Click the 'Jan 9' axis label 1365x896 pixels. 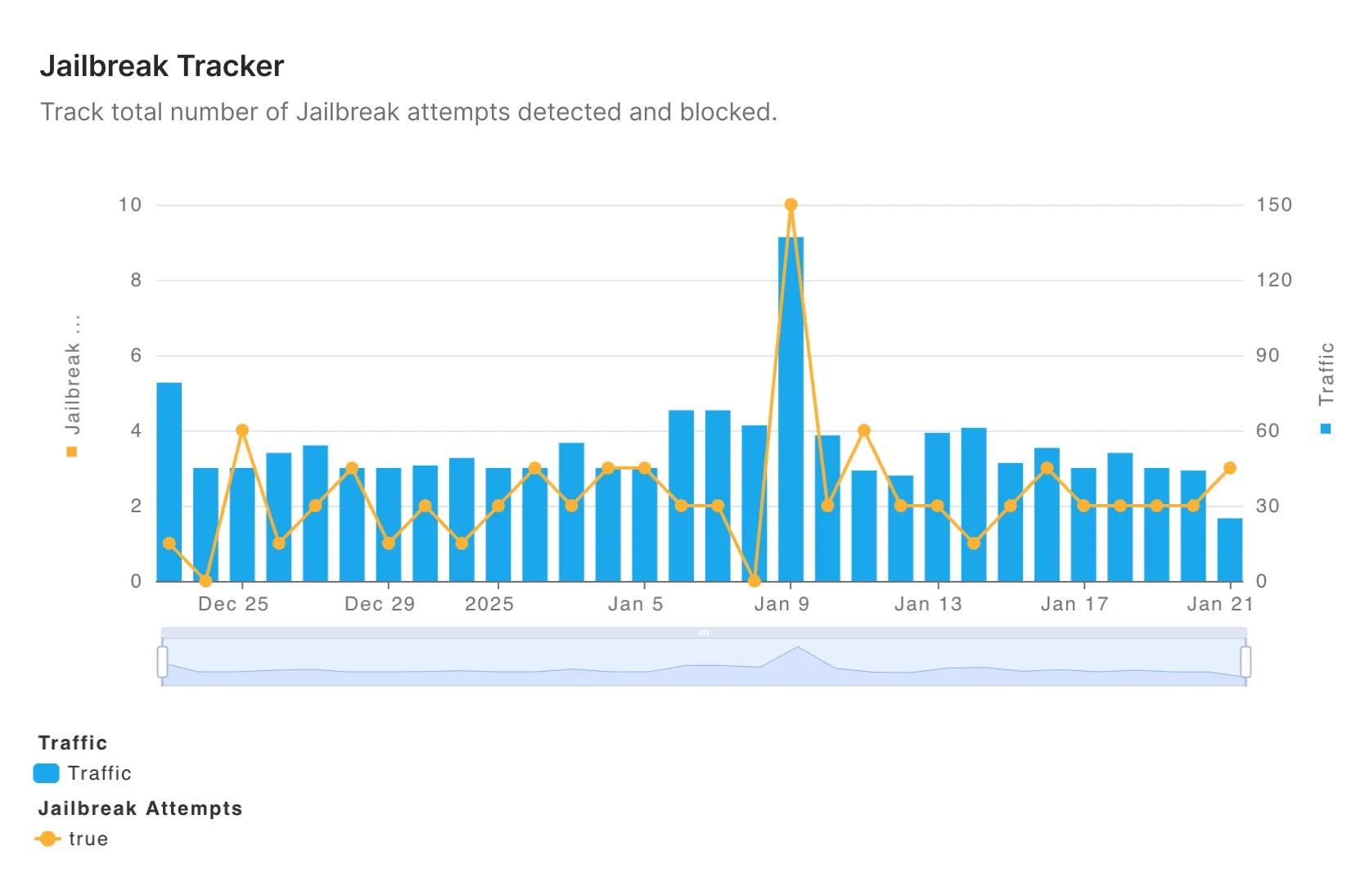pos(782,604)
